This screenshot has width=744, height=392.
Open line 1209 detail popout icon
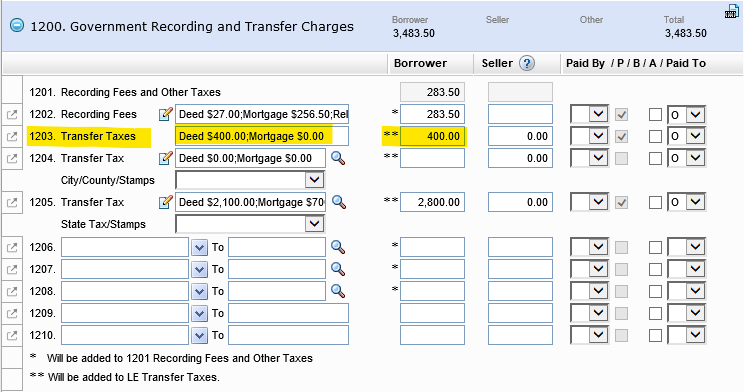pos(12,313)
